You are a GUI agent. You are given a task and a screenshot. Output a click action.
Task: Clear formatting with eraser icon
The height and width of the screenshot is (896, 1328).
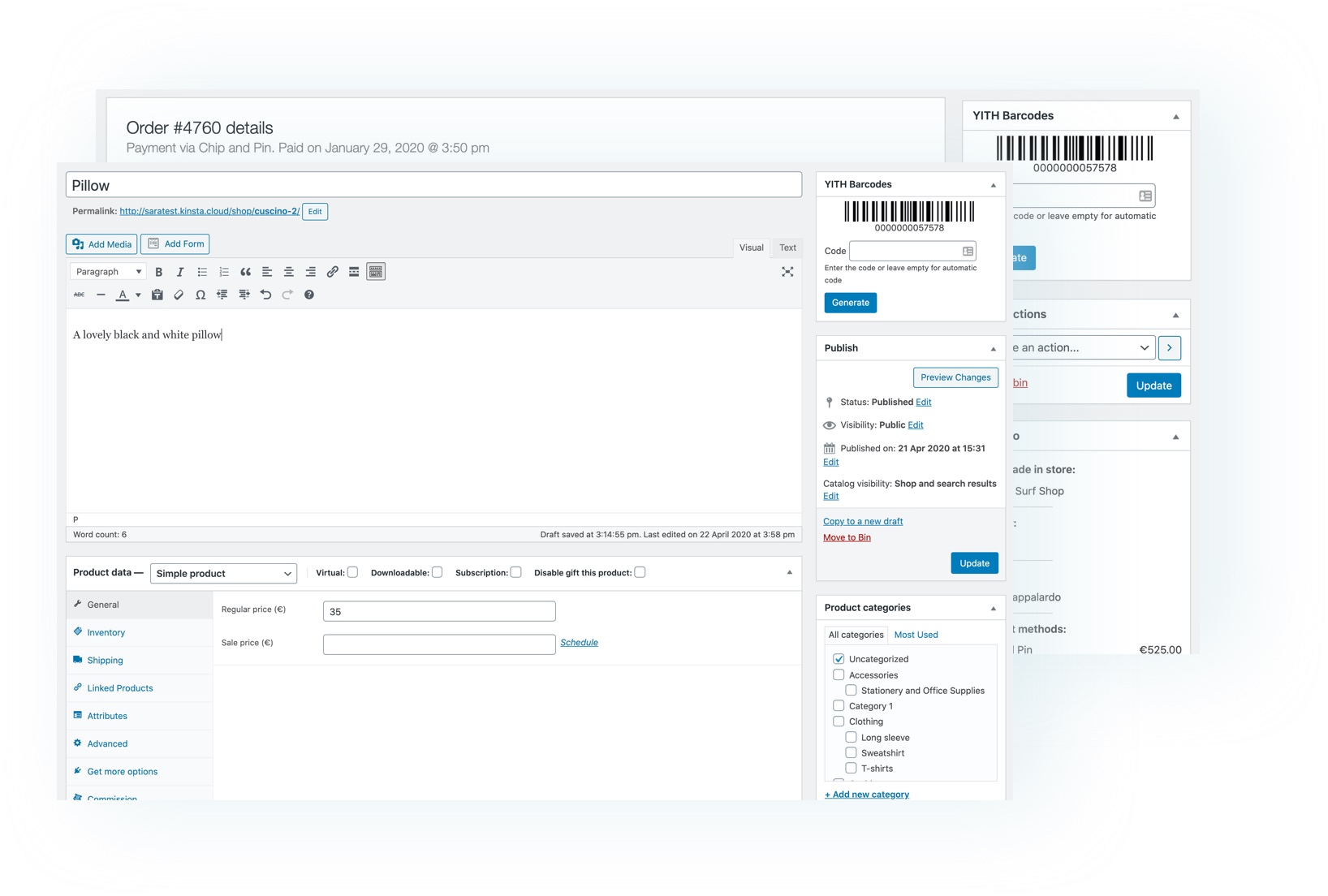[179, 295]
